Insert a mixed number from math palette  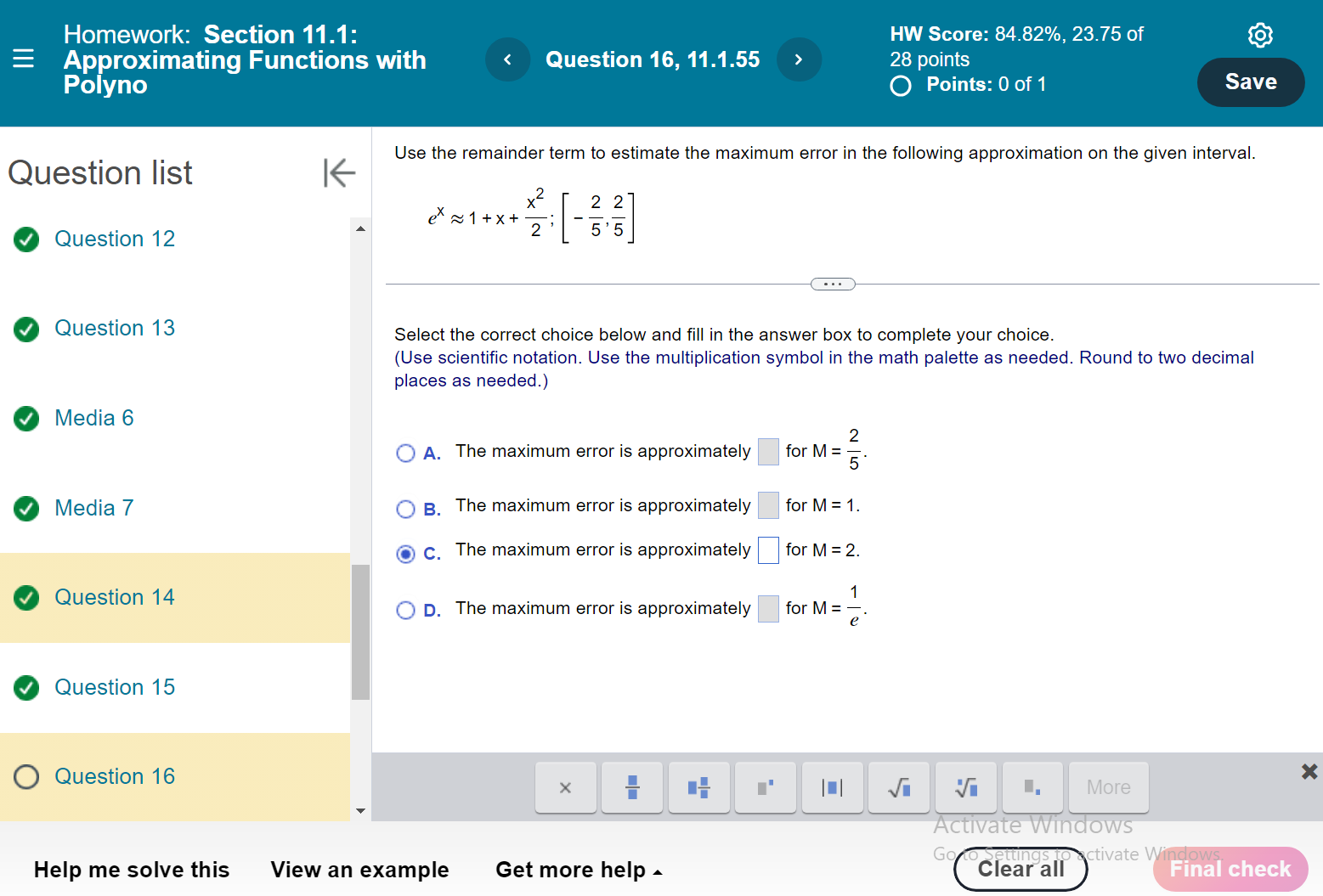tap(698, 787)
